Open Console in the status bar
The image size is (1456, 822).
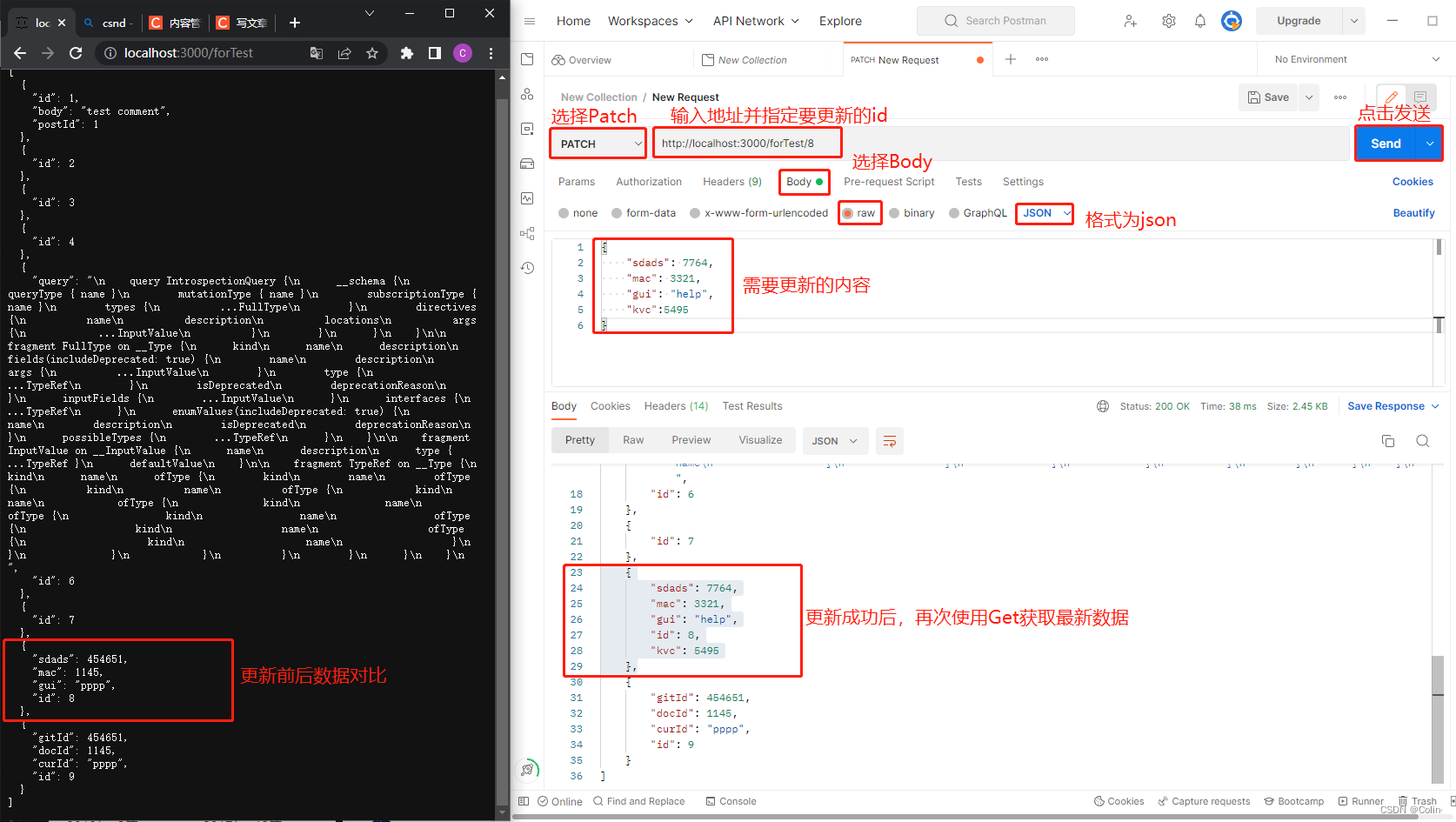coord(731,801)
